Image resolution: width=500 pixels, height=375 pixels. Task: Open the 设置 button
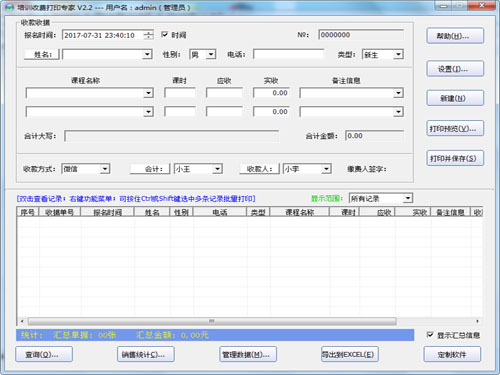point(455,69)
